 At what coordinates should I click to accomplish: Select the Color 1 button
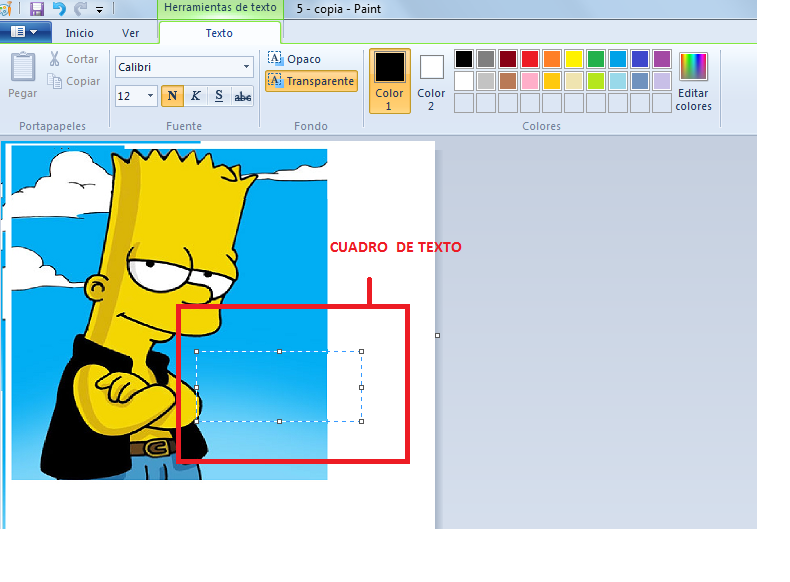[389, 81]
